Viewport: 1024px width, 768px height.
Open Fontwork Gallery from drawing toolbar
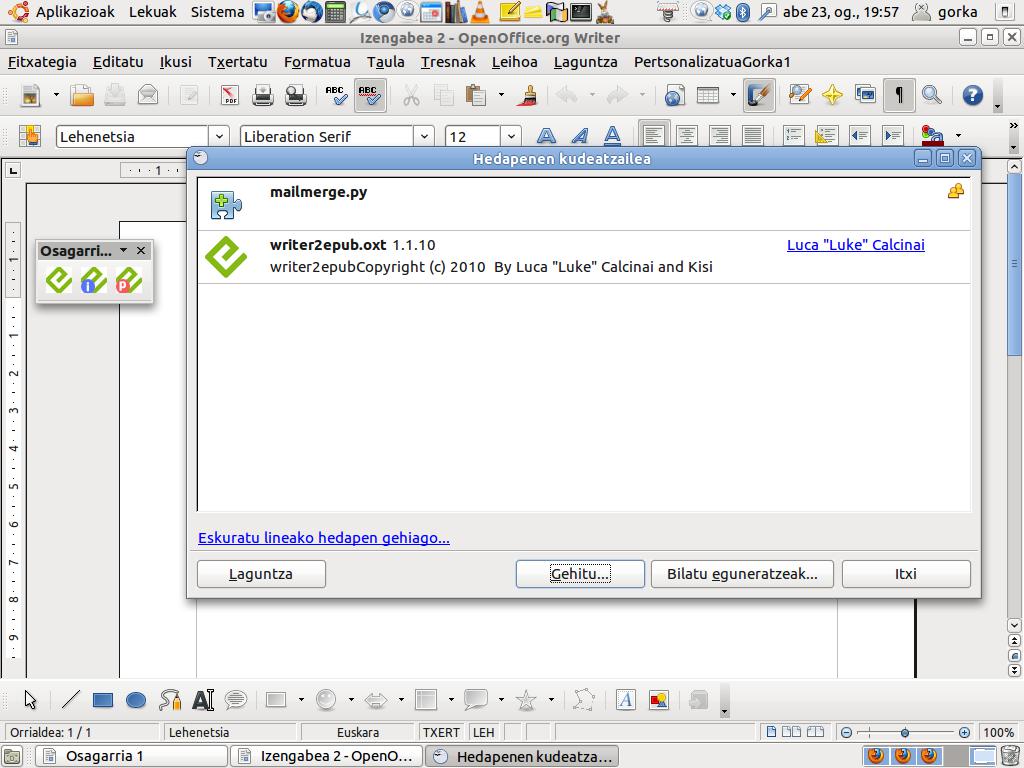coord(626,700)
